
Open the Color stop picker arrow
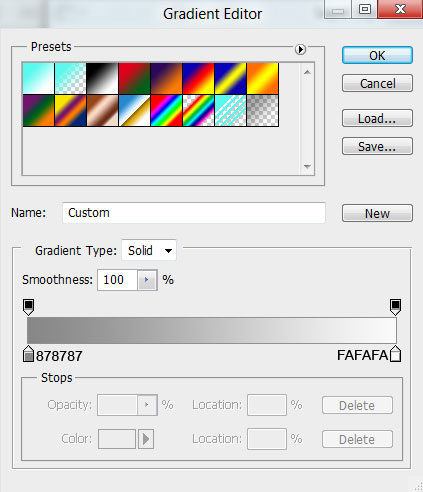(146, 439)
